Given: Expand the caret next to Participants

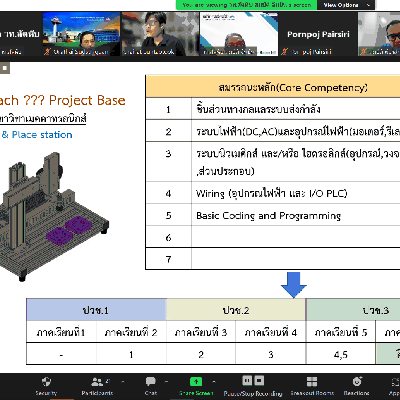Looking at the screenshot, I should (x=123, y=382).
